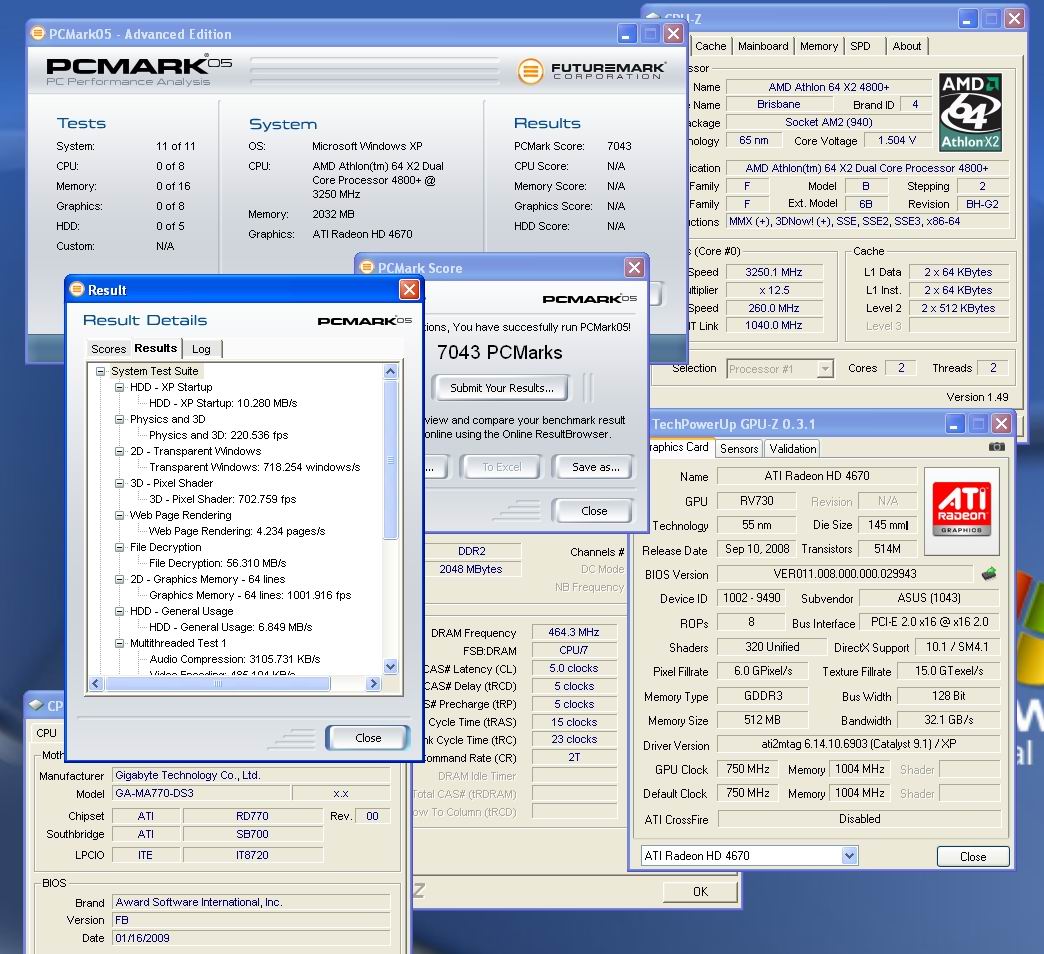Click the AMD 64 Athlon X2 logo in CPU-Z
This screenshot has width=1044, height=954.
(970, 112)
